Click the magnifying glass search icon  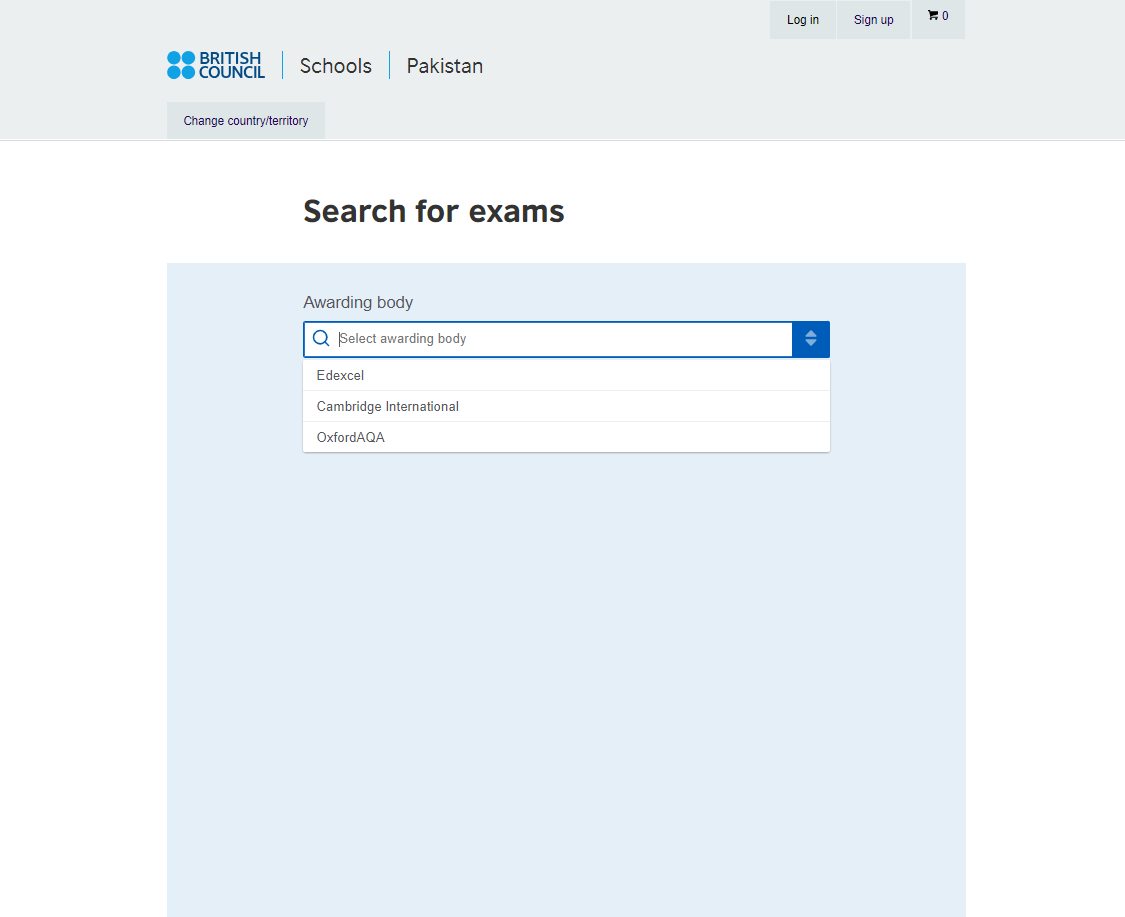(321, 339)
